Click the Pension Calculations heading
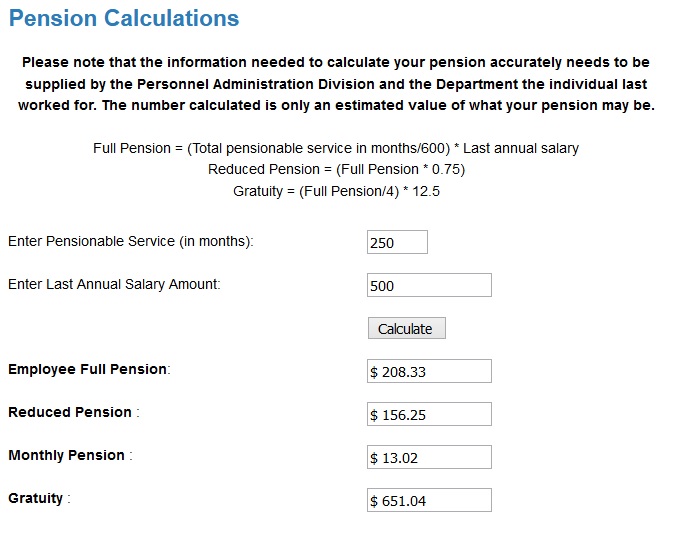 (124, 18)
